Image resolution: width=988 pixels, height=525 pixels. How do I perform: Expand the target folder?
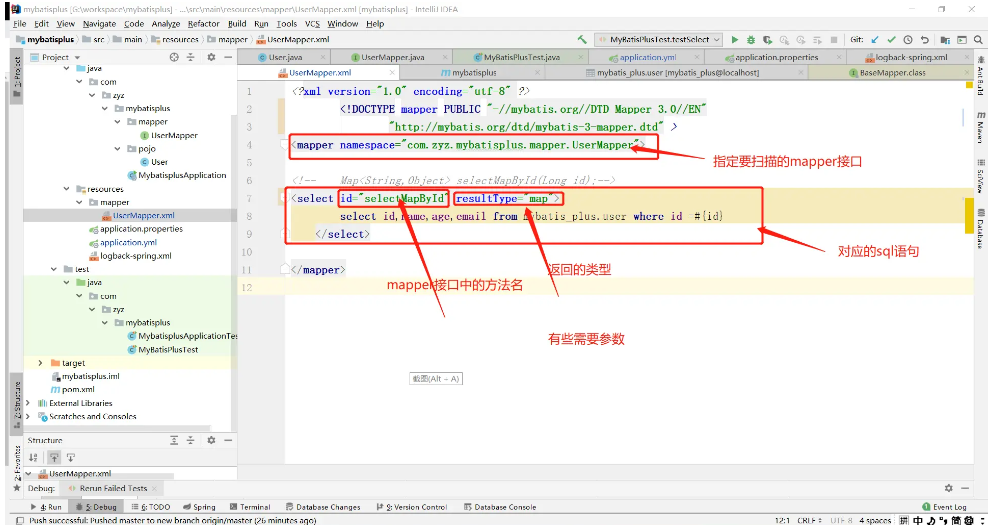pos(40,363)
